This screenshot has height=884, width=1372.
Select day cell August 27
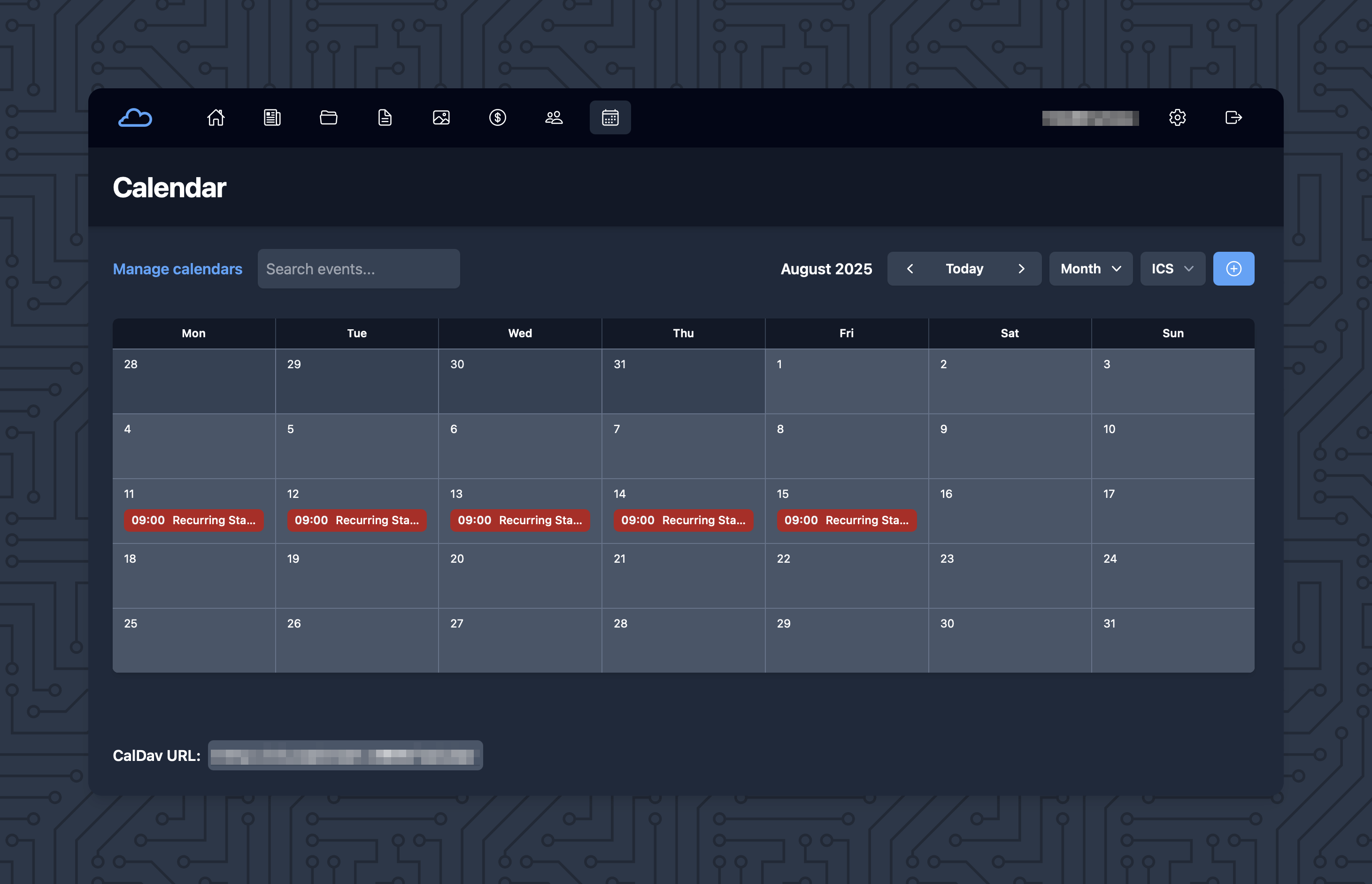click(520, 641)
